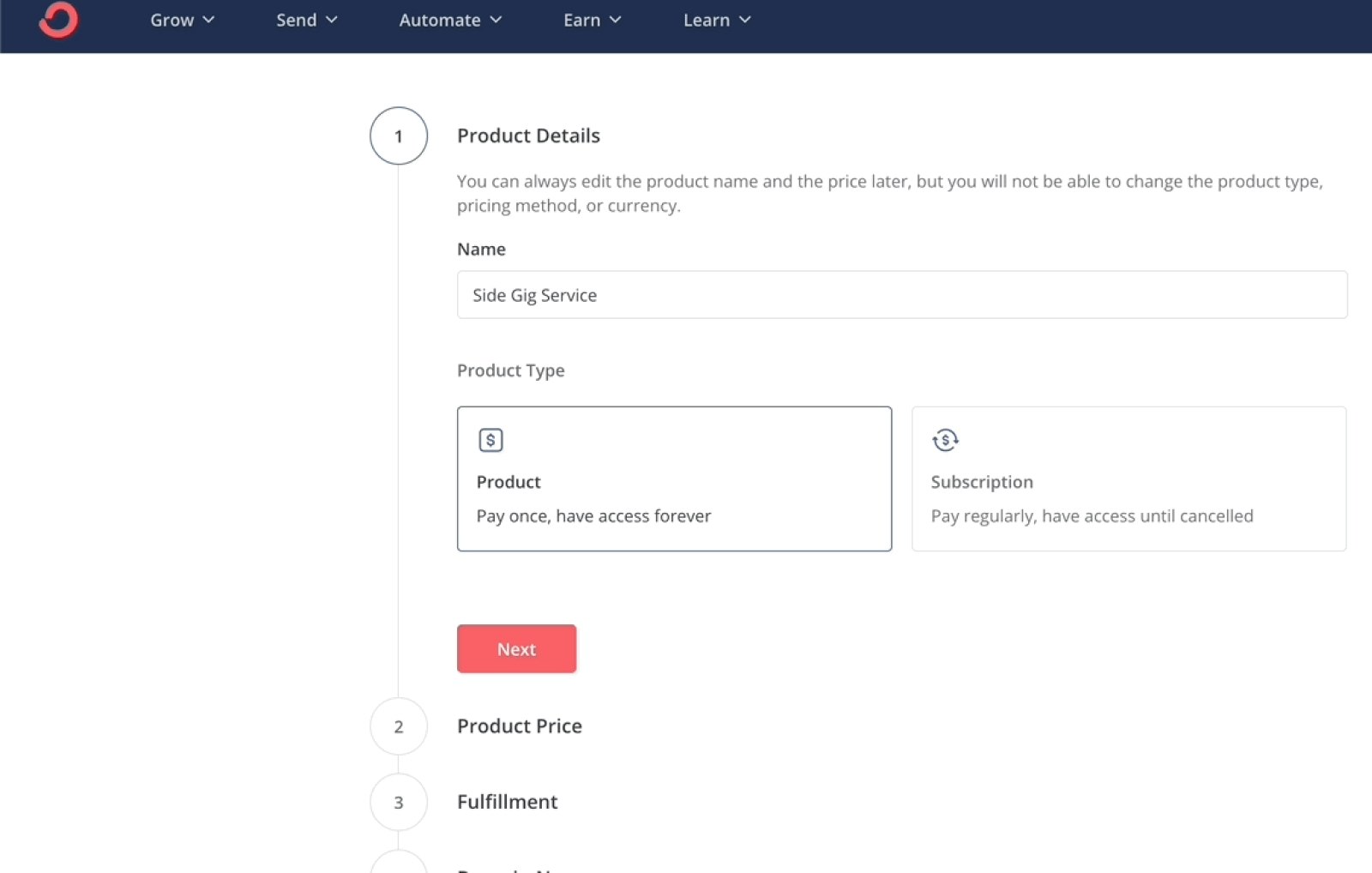The height and width of the screenshot is (873, 1372).
Task: Click the chevron beside Send
Action: pyautogui.click(x=332, y=20)
